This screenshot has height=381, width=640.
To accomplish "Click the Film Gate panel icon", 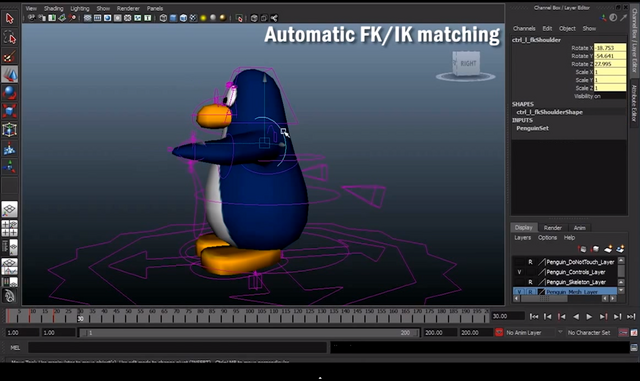I will pos(97,18).
